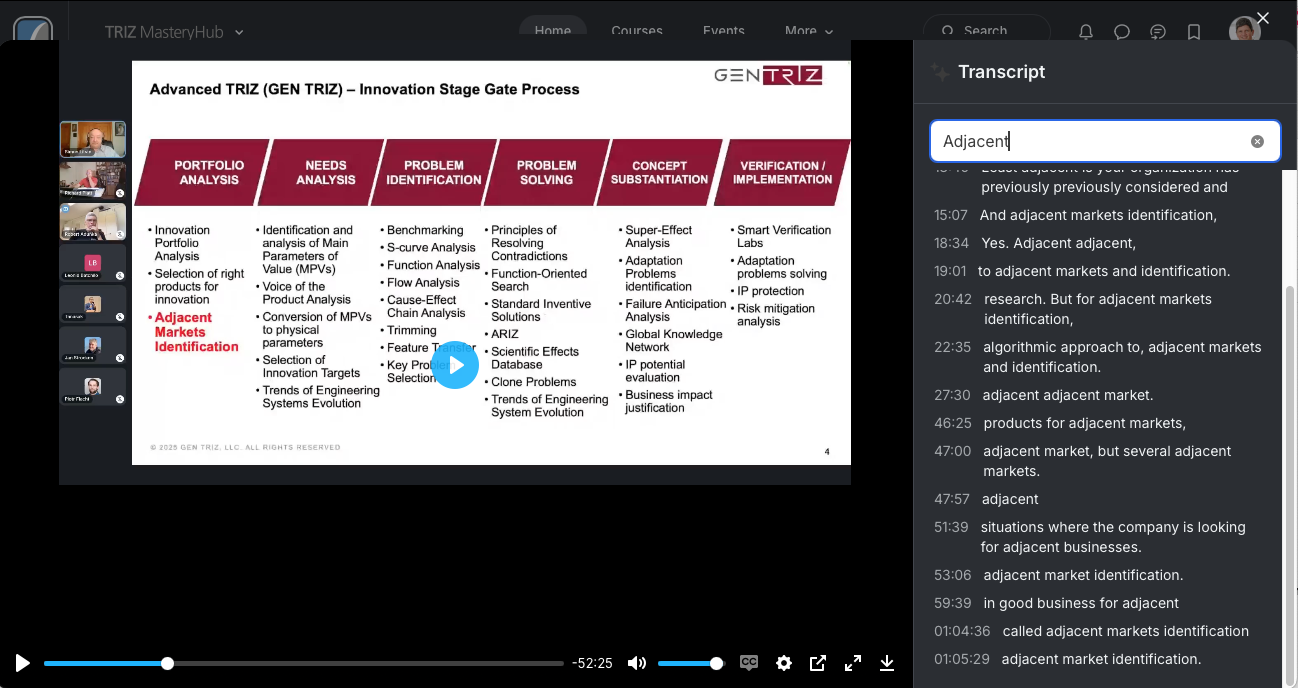Enter fullscreen mode
This screenshot has height=688, width=1298.
click(853, 663)
